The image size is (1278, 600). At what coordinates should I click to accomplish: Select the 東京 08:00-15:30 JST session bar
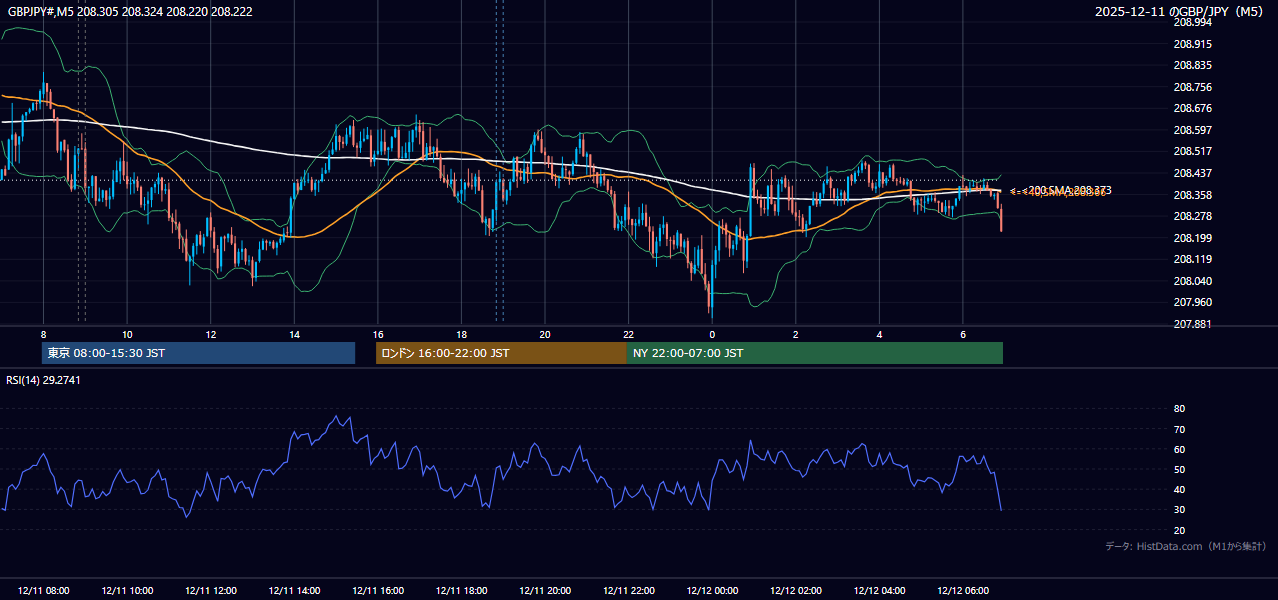click(x=198, y=353)
